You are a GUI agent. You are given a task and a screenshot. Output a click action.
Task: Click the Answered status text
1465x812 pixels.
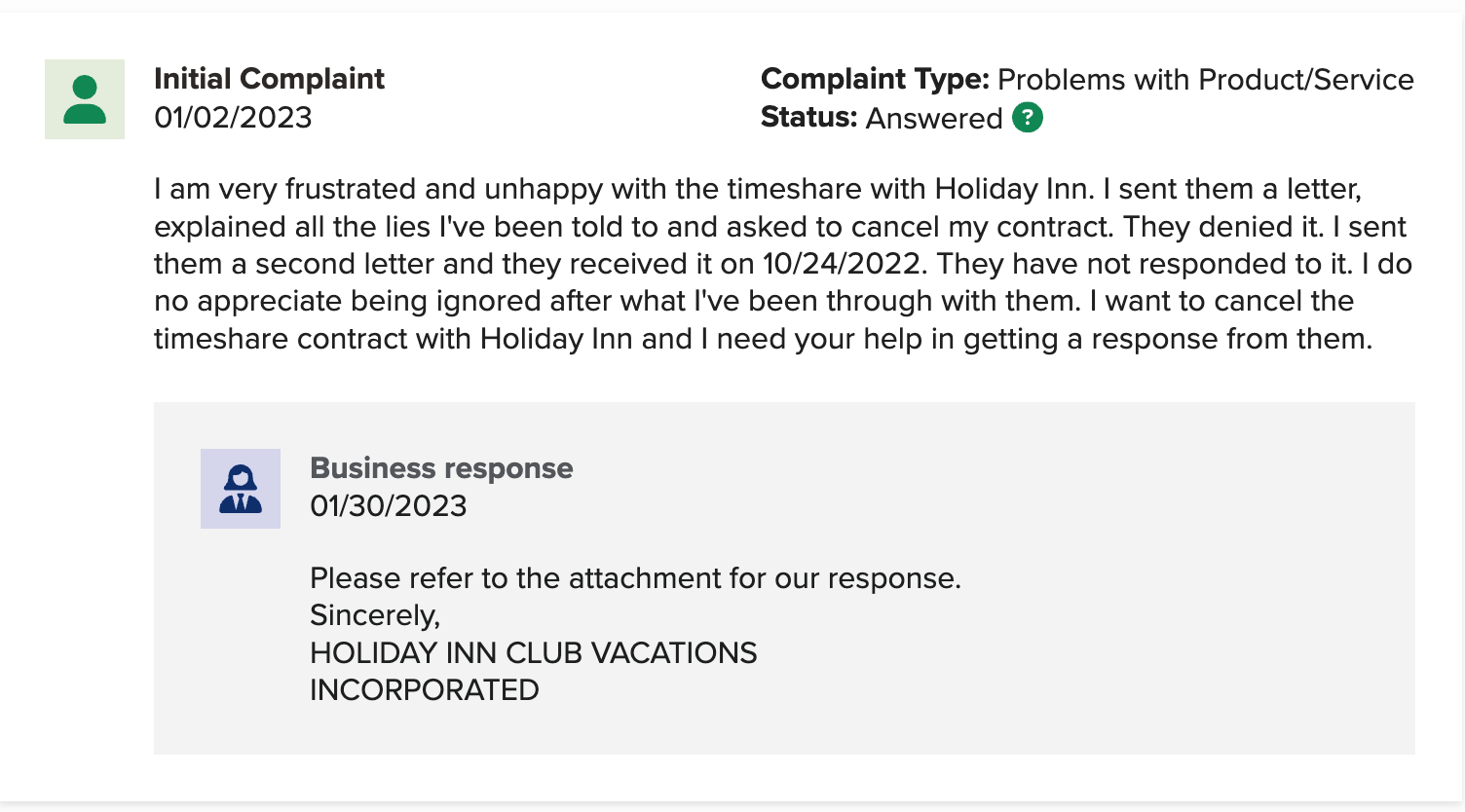coord(934,118)
